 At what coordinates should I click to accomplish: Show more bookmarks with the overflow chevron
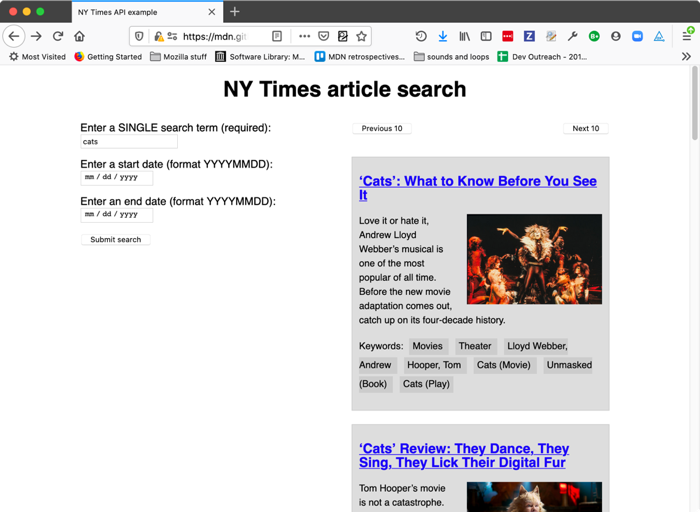click(x=686, y=57)
